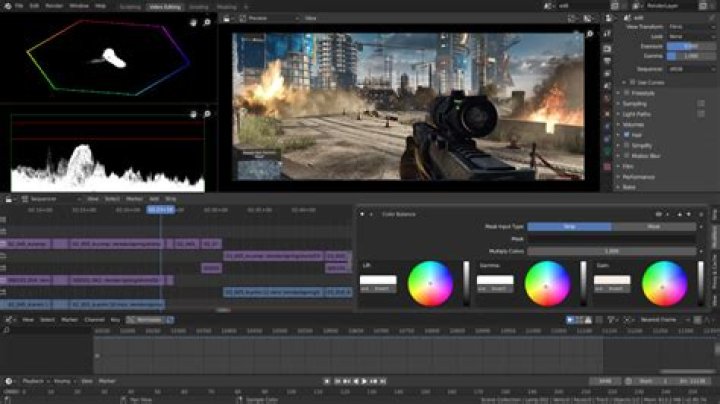Toggle Only Show Selected icon in graph editor
This screenshot has width=720, height=404.
pyautogui.click(x=570, y=320)
